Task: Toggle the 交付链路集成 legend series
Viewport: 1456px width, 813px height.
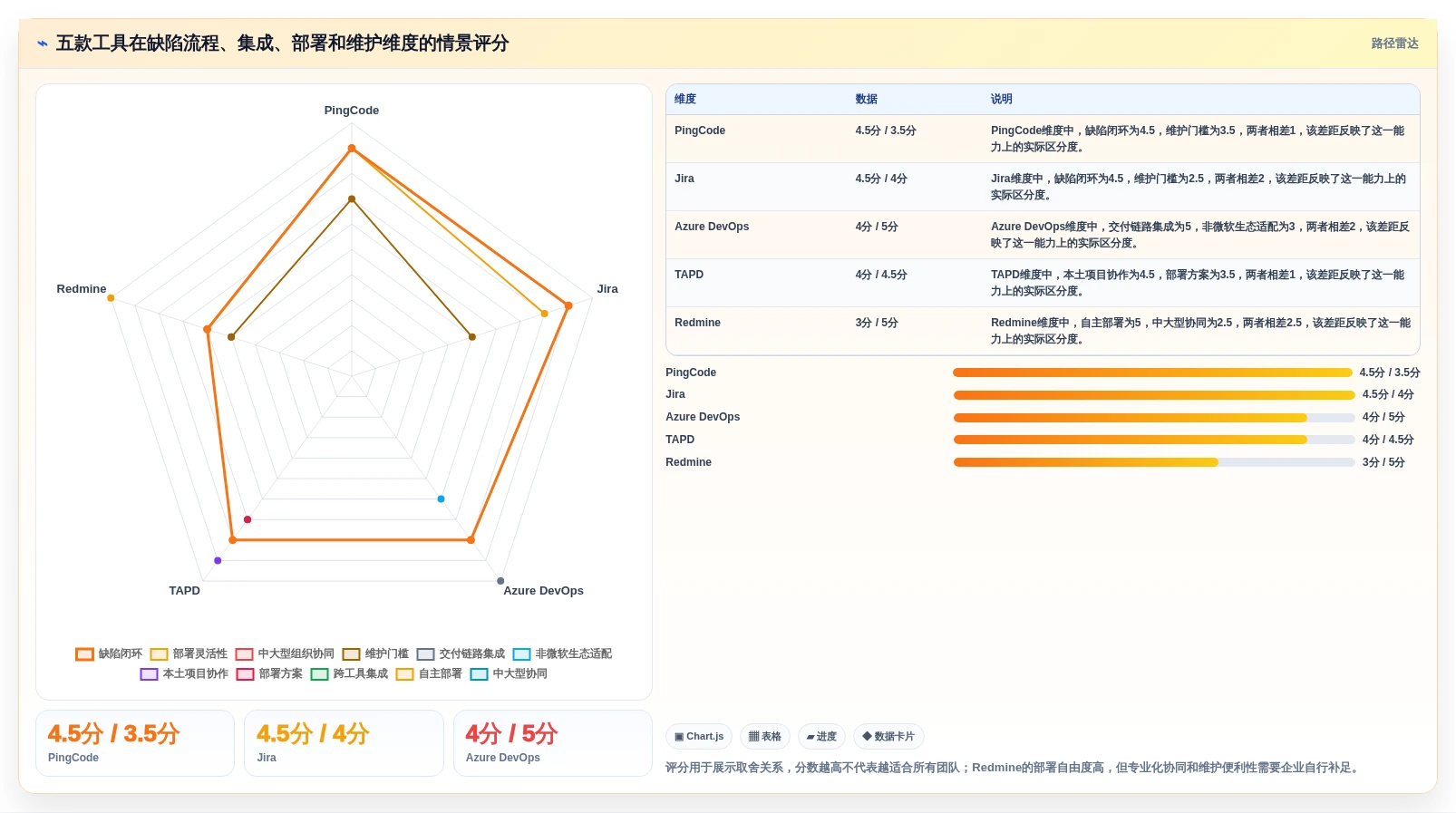Action: tap(461, 653)
